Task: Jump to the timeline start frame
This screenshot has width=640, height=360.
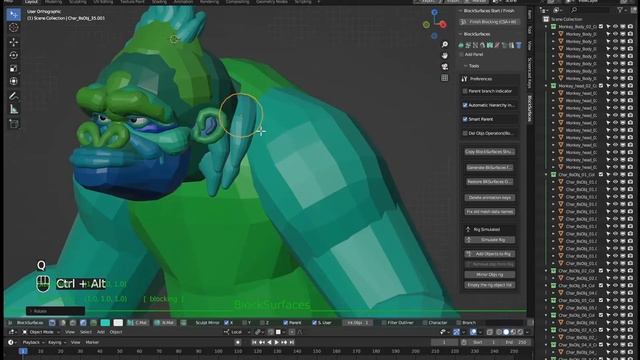Action: click(254, 342)
